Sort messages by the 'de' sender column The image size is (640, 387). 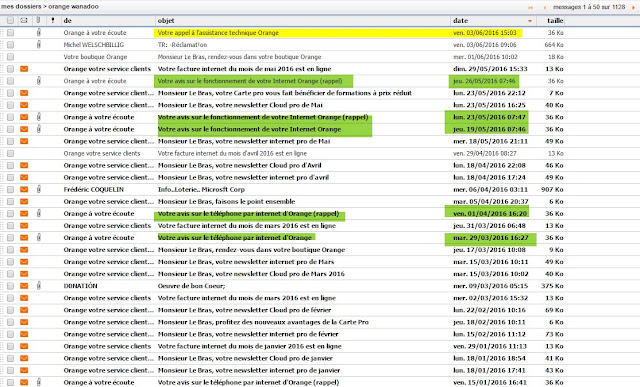pos(67,20)
